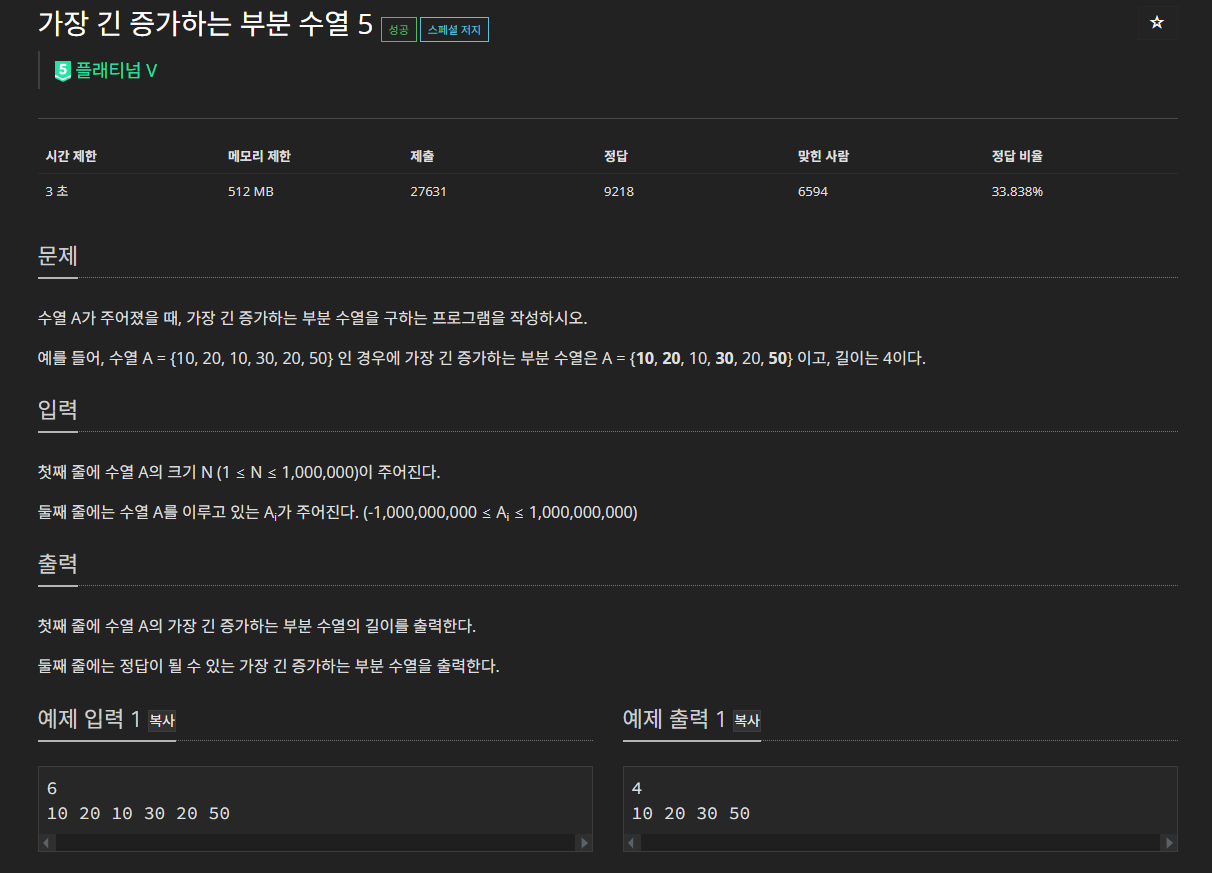Click the green shield number 5 emblem

point(62,70)
